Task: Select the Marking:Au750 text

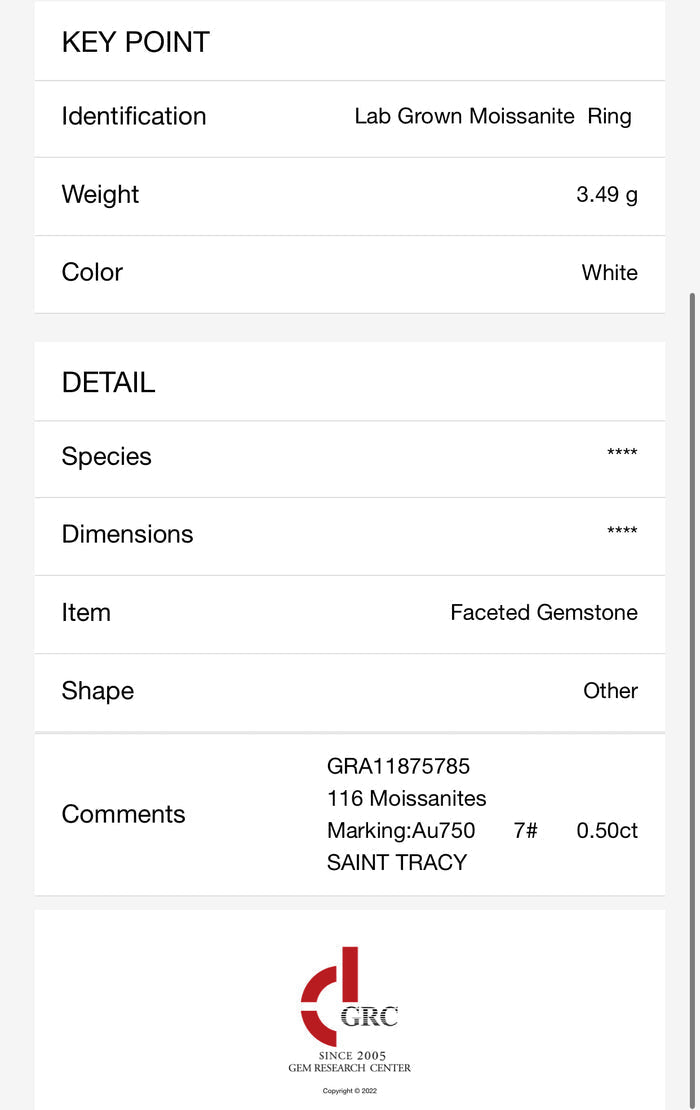Action: tap(401, 830)
